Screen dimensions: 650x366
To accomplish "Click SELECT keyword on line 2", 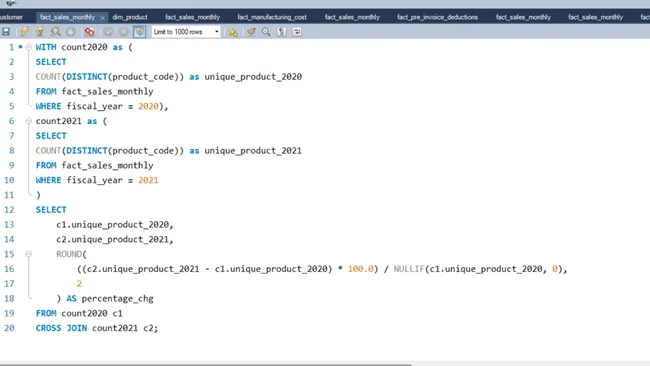I will tap(51, 62).
